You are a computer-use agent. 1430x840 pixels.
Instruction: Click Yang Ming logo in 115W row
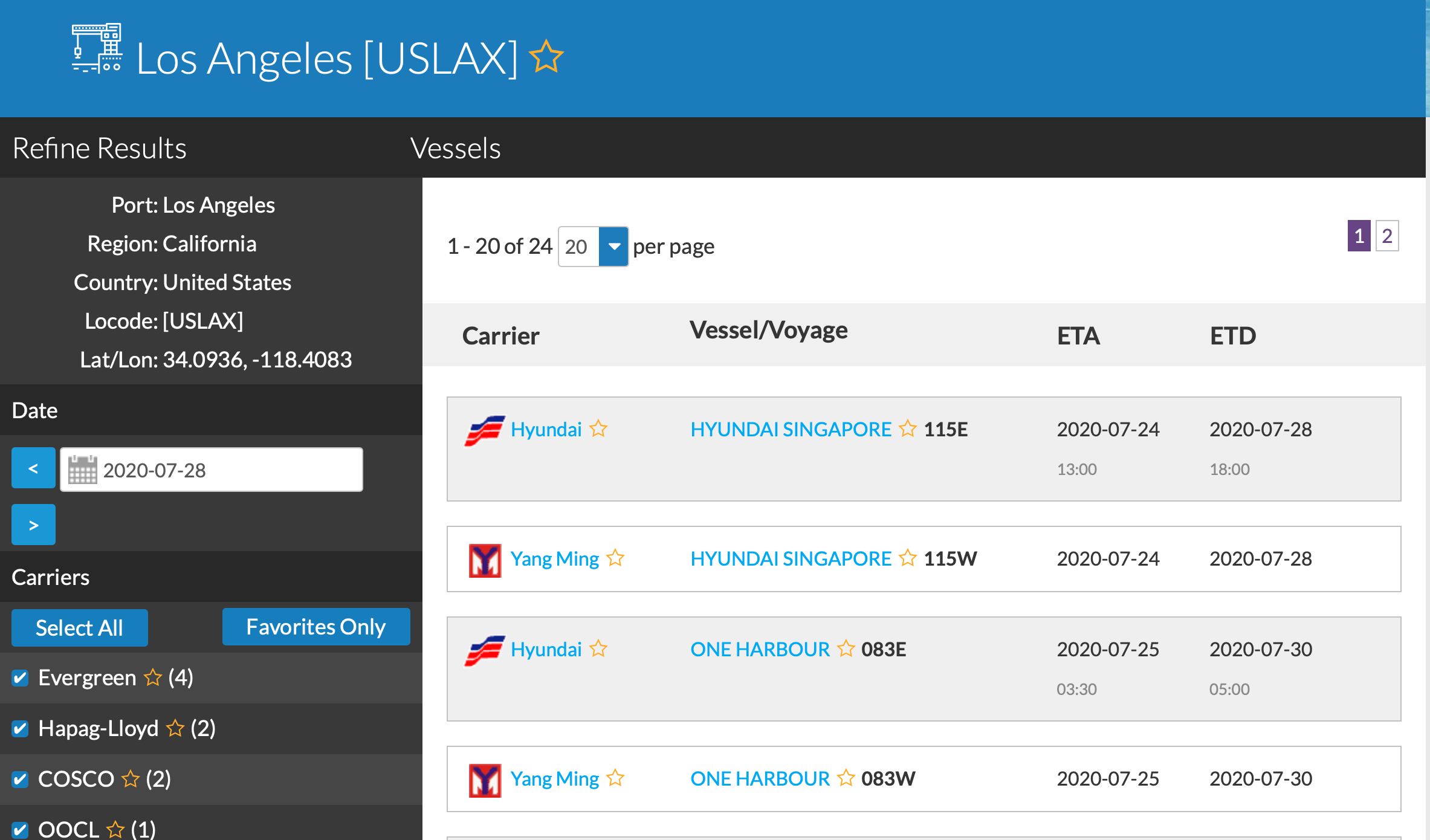485,560
